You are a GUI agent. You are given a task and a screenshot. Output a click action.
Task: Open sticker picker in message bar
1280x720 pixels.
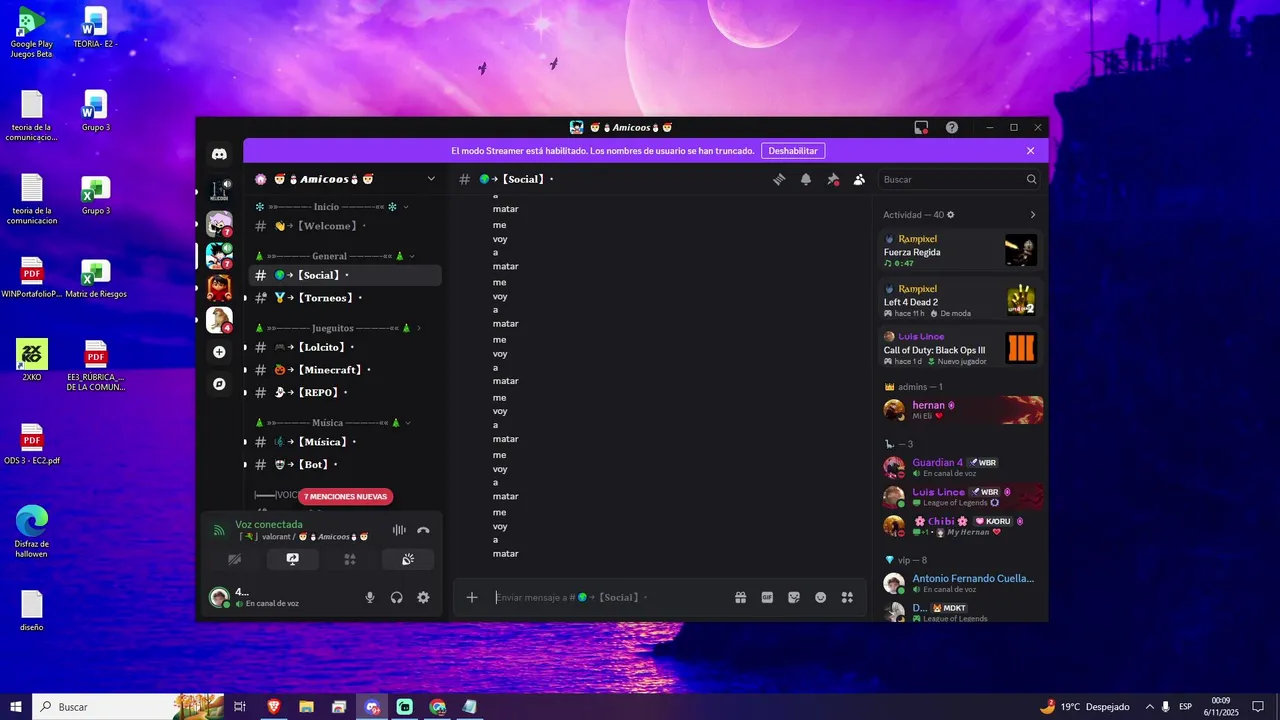coord(794,597)
